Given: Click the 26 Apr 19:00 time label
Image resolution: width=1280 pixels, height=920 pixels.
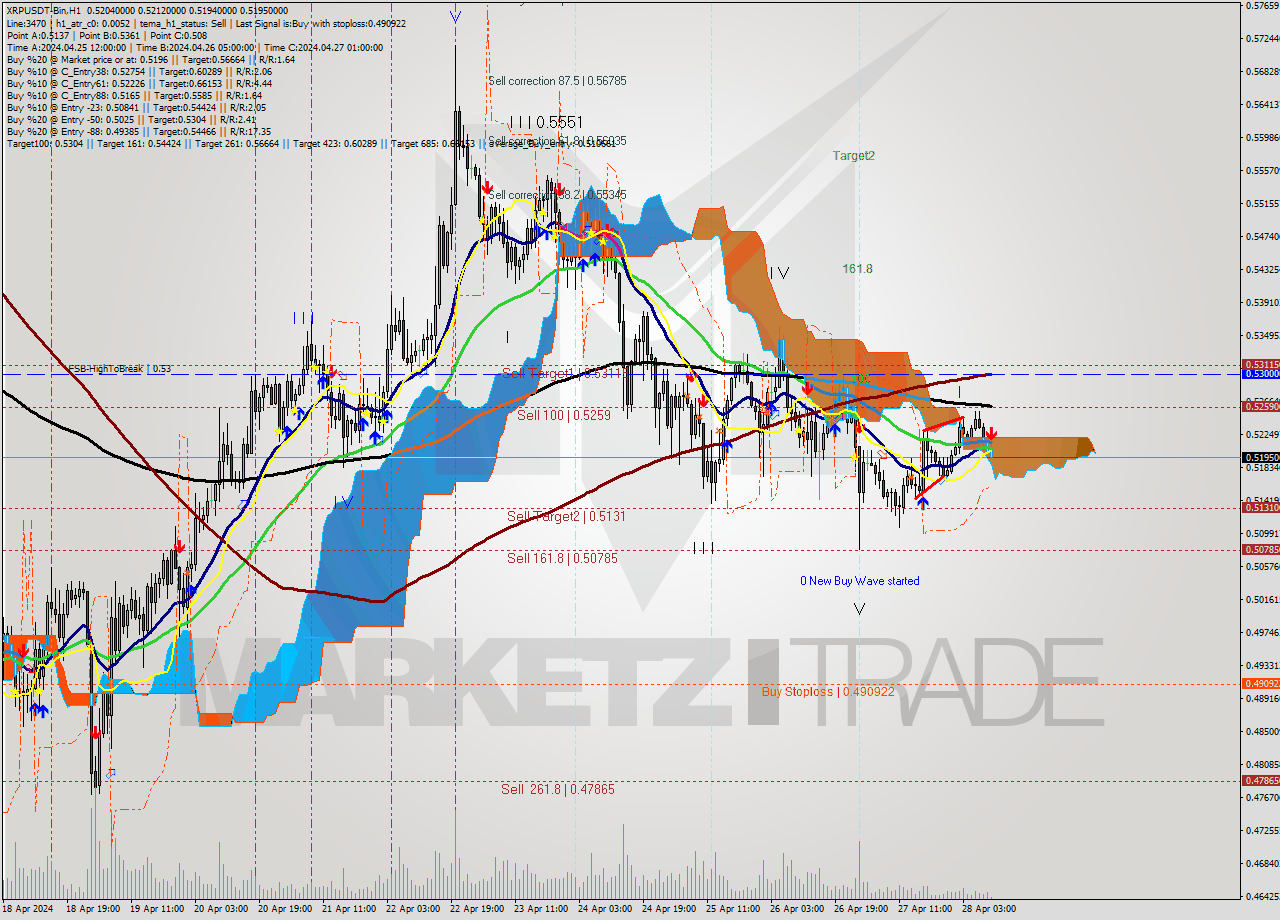Looking at the screenshot, I should pyautogui.click(x=861, y=909).
